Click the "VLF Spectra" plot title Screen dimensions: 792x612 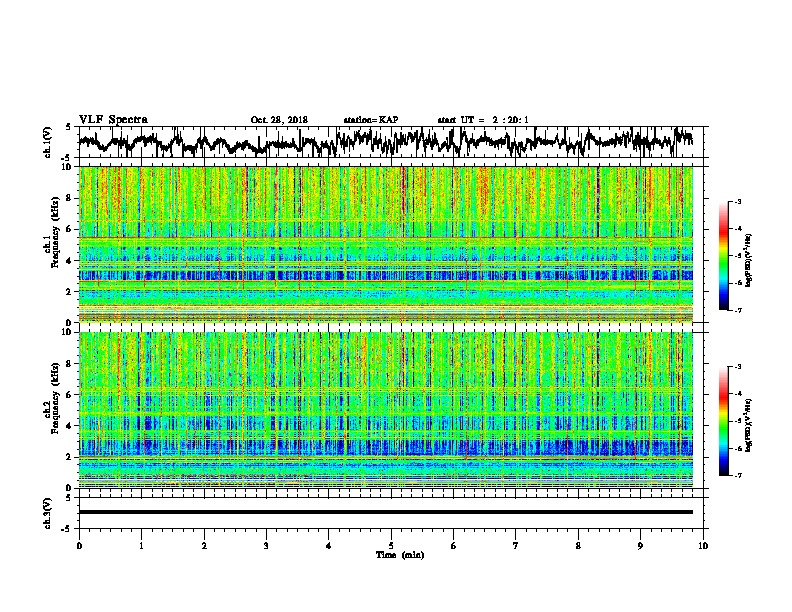pyautogui.click(x=113, y=119)
